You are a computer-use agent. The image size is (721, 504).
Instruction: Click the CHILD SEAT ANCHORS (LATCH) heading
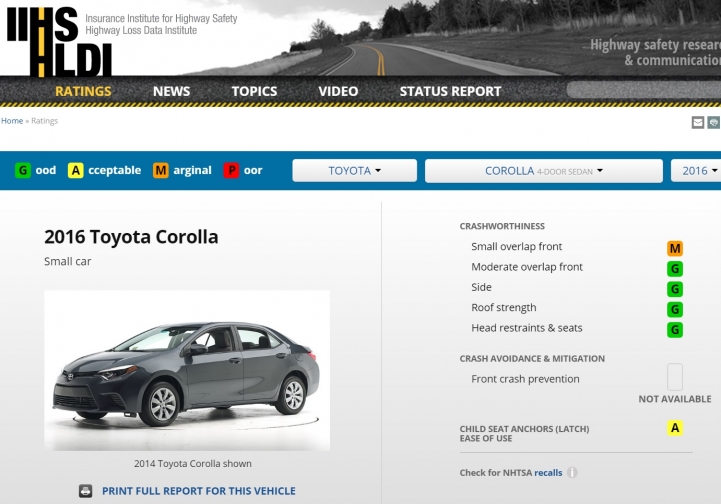(524, 433)
